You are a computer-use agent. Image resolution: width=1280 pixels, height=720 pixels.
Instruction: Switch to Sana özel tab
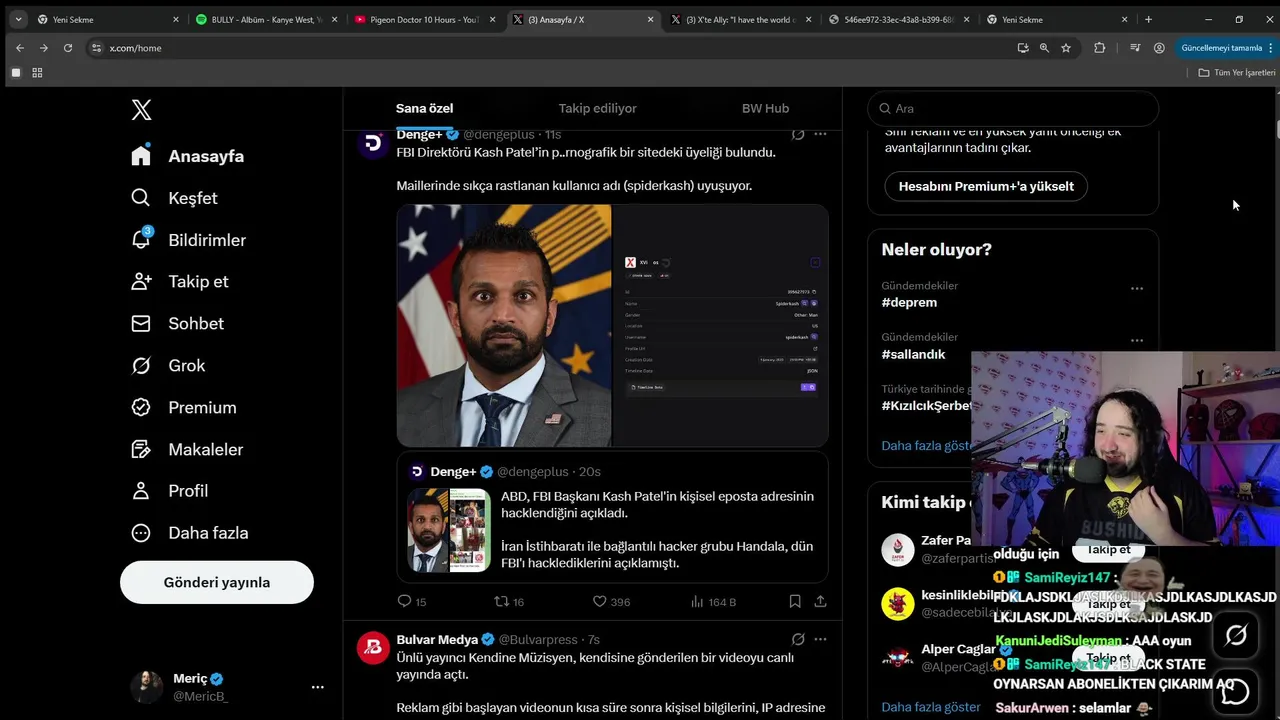coord(424,108)
